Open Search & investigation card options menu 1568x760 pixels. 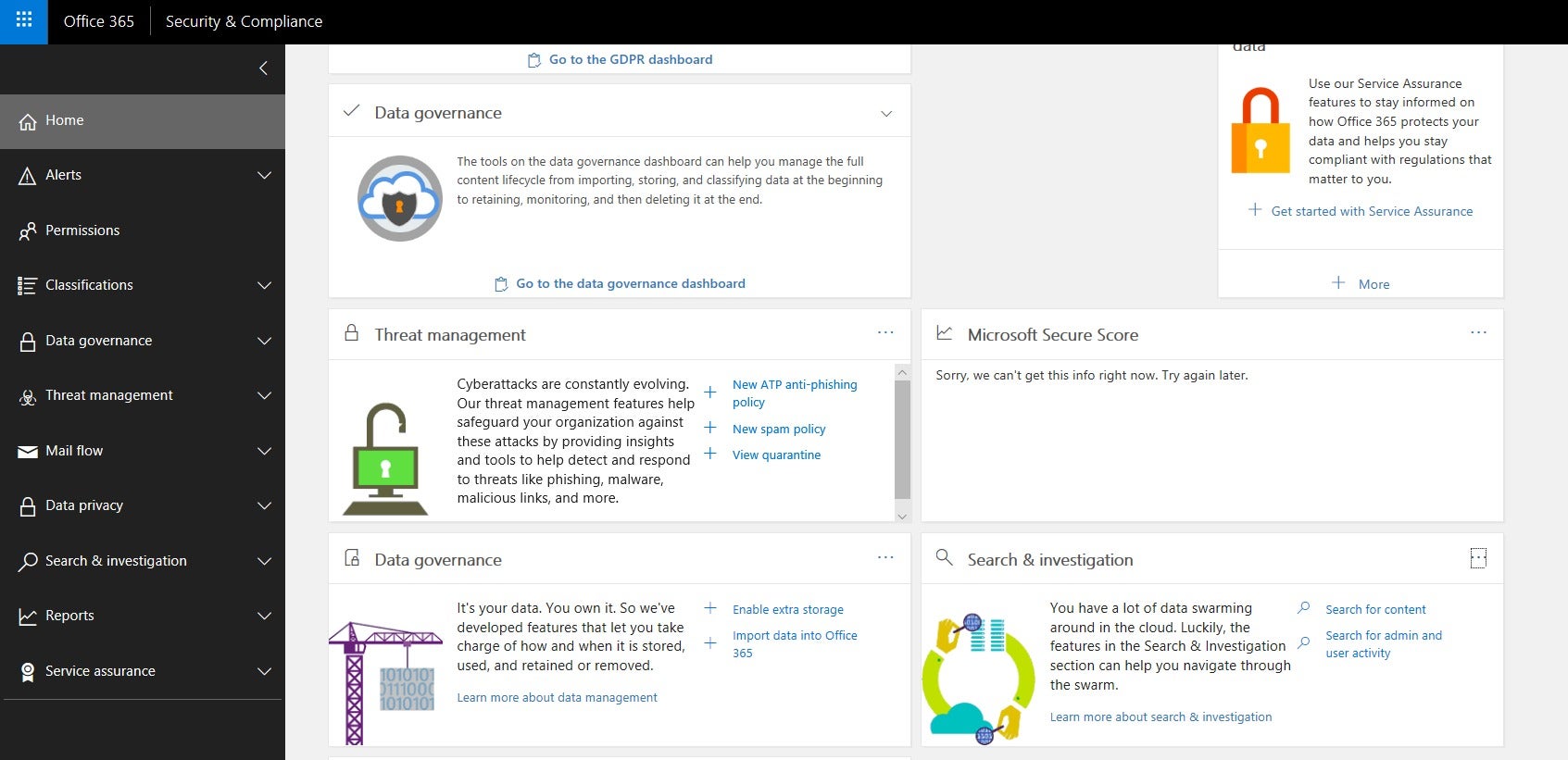pyautogui.click(x=1479, y=558)
